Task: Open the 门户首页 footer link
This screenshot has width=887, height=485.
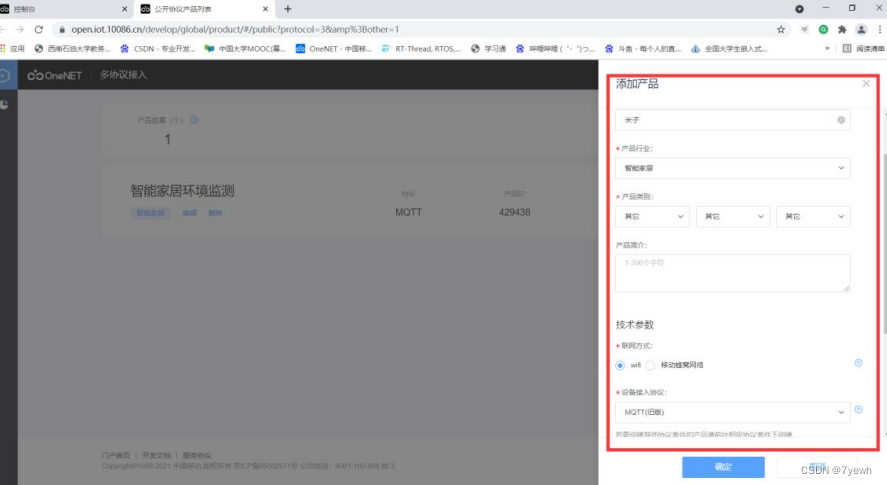Action: [x=116, y=455]
